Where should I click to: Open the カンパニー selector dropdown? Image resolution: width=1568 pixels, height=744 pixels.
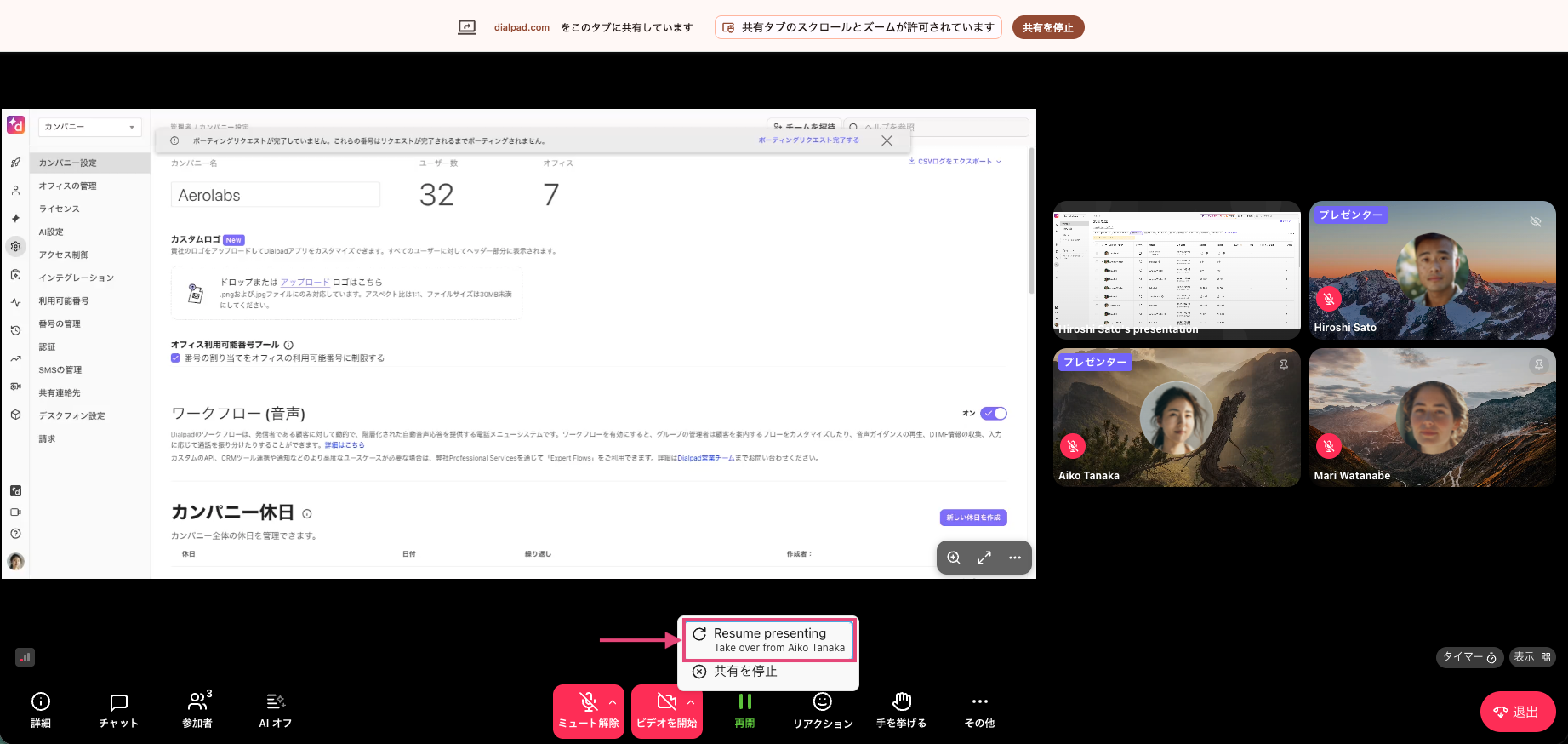point(89,127)
